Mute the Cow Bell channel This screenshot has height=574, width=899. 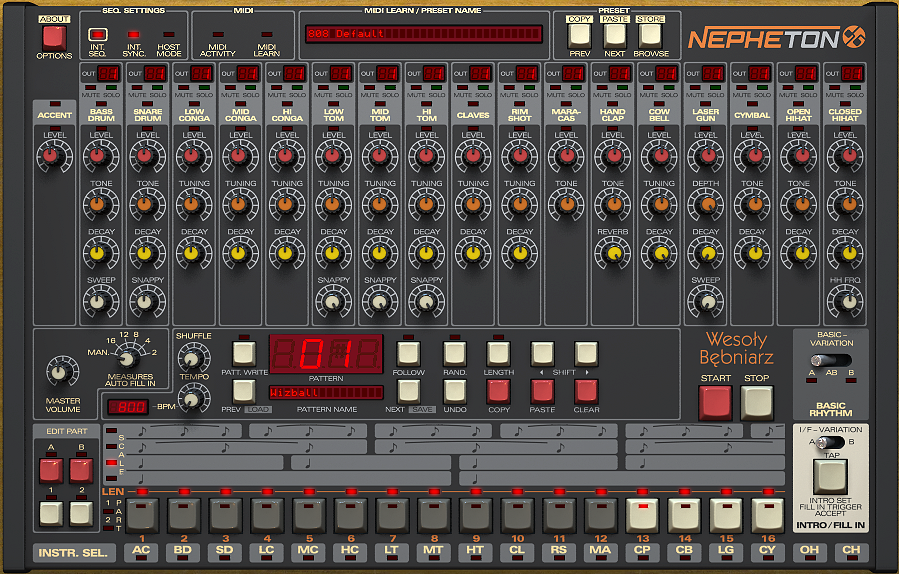(648, 88)
